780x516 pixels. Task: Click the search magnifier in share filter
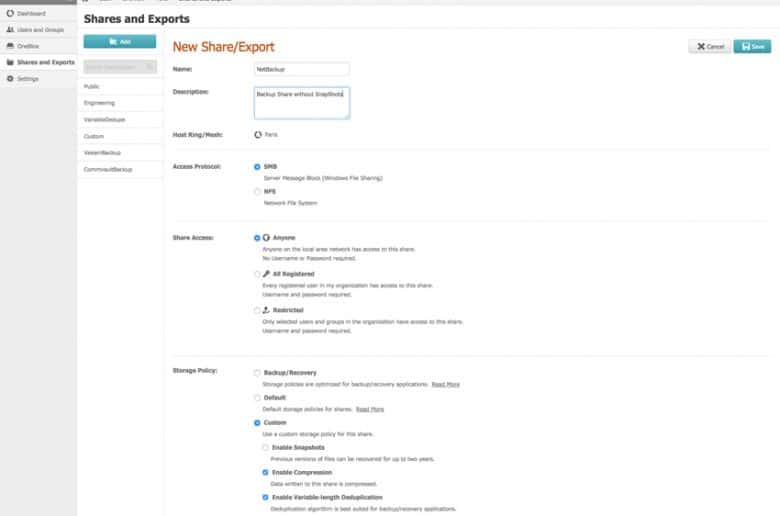pyautogui.click(x=149, y=67)
